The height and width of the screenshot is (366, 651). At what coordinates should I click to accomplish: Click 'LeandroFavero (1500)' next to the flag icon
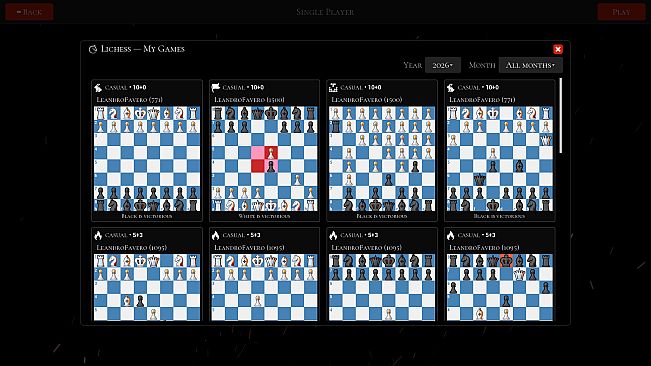coord(250,100)
